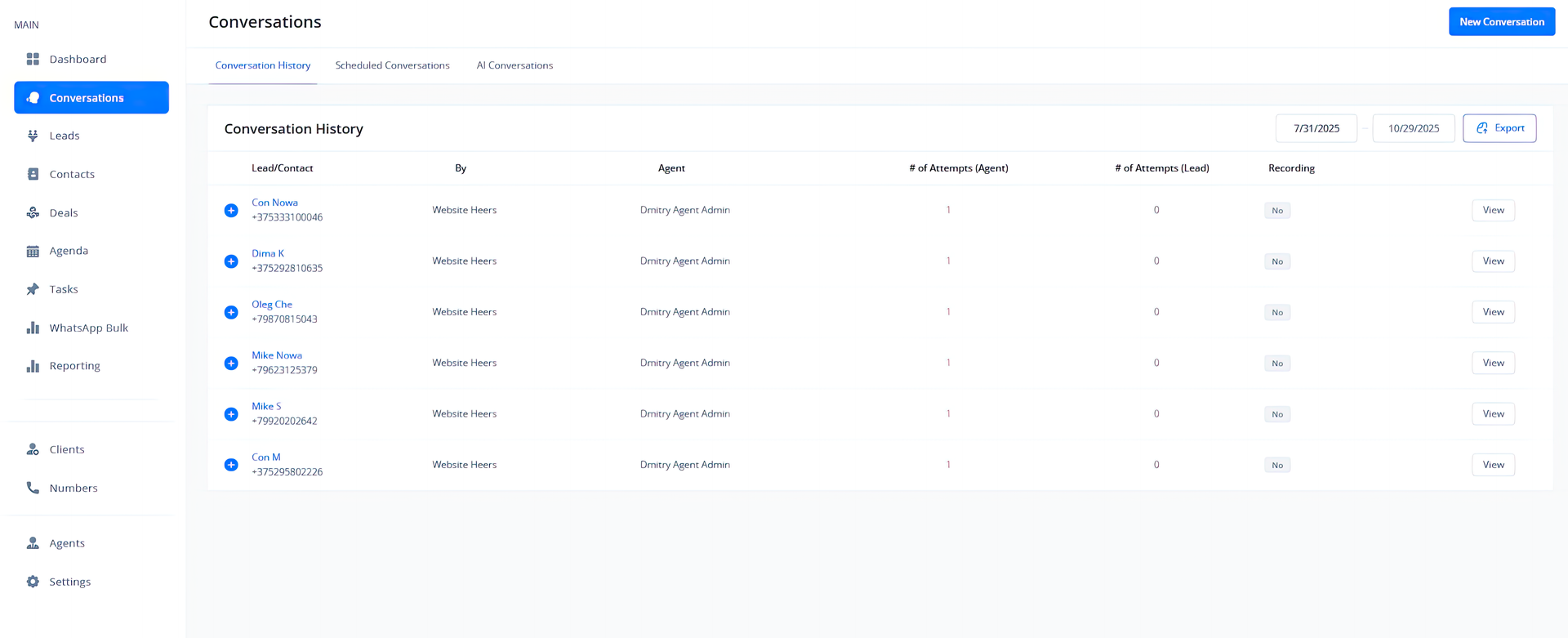Click the Agent column header
The height and width of the screenshot is (638, 1568).
671,168
